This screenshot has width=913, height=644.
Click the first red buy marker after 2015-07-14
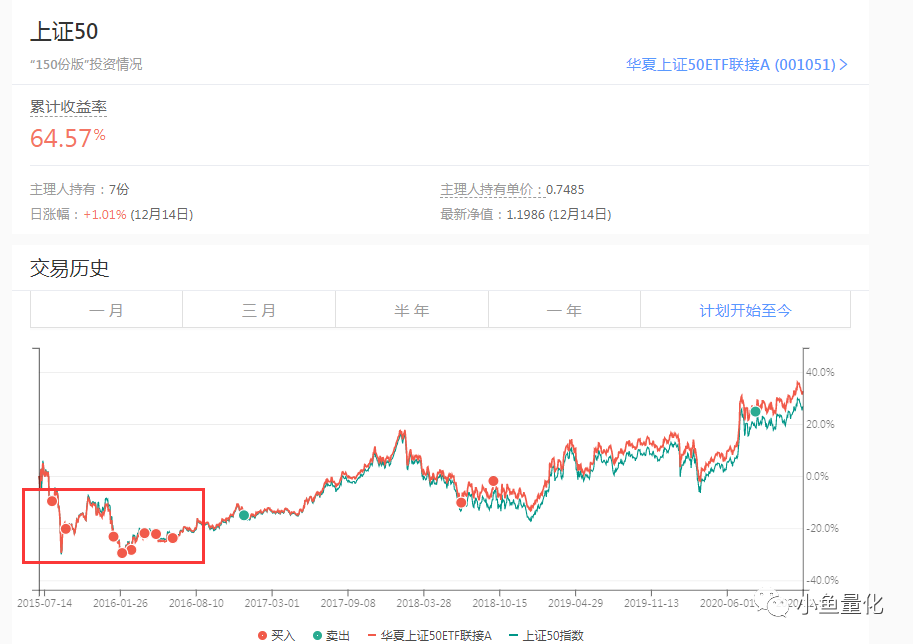click(x=52, y=501)
